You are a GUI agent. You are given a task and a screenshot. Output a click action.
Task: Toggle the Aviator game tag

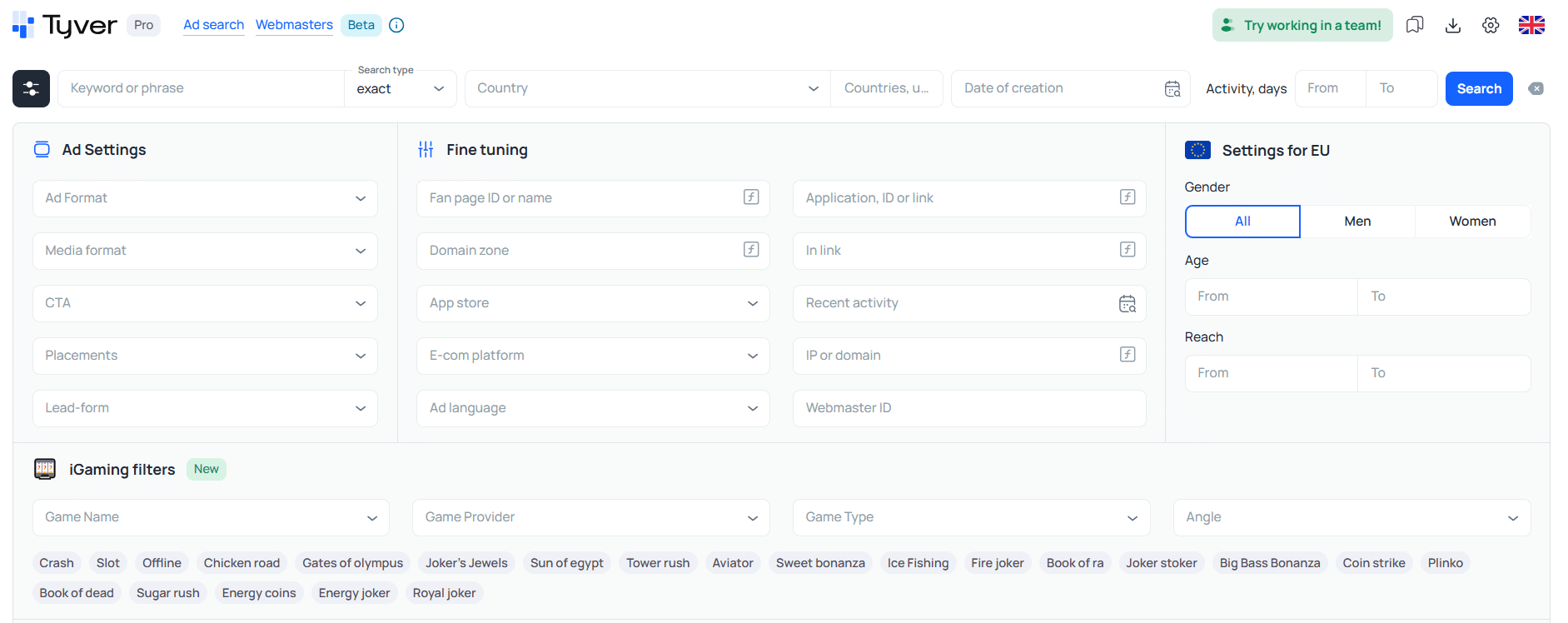(733, 563)
